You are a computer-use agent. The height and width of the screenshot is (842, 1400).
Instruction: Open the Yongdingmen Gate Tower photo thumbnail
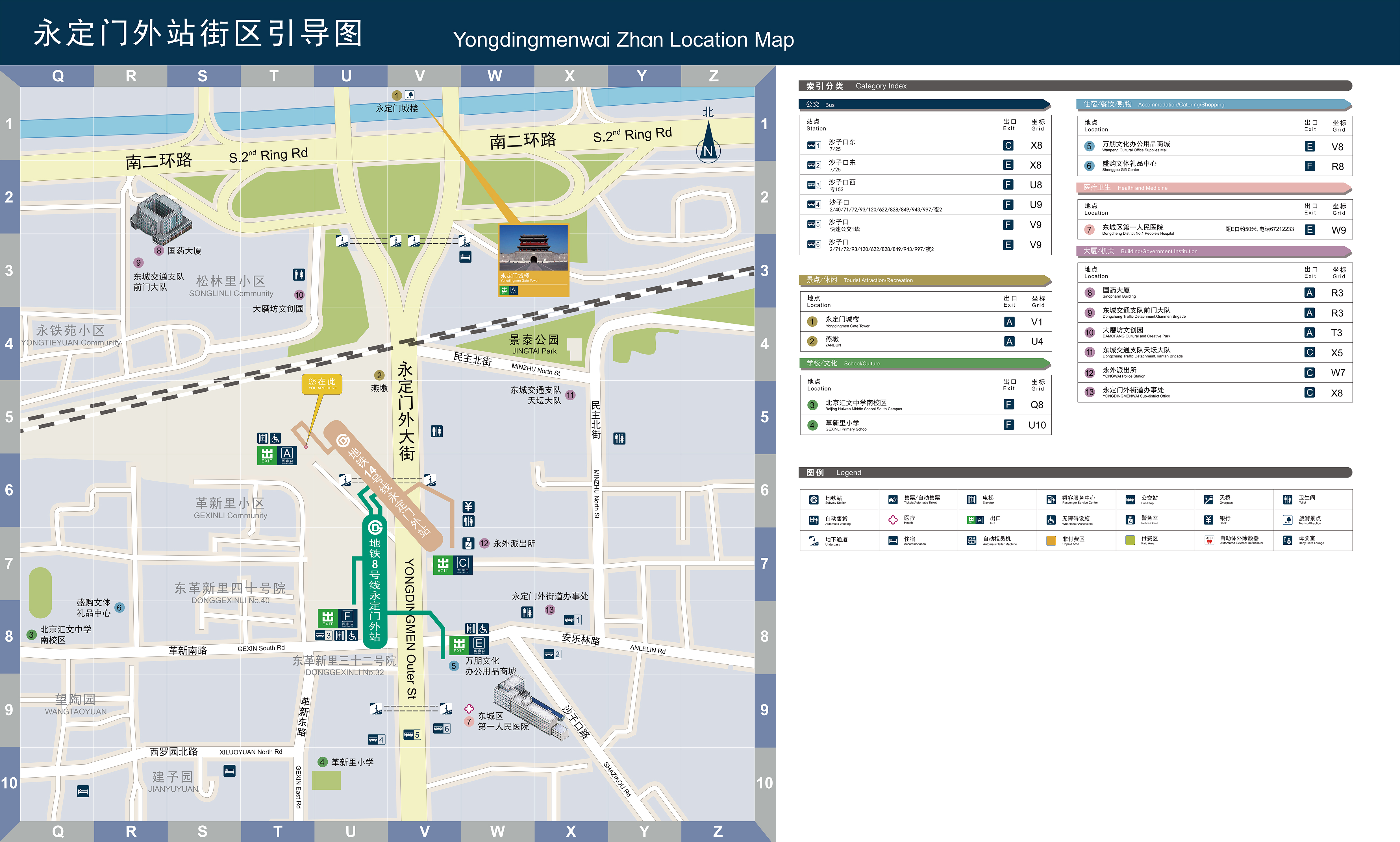click(533, 248)
